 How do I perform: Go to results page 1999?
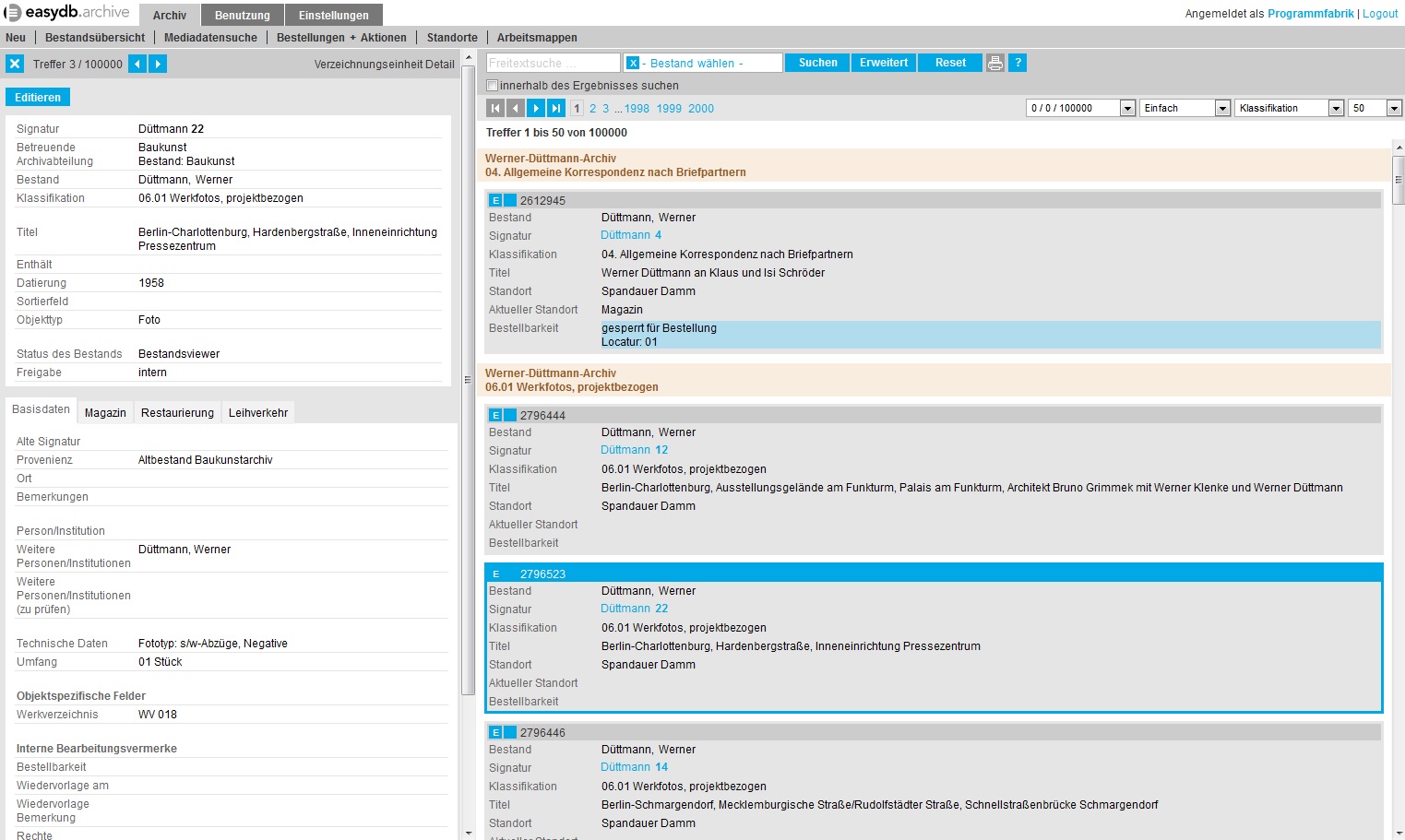669,109
